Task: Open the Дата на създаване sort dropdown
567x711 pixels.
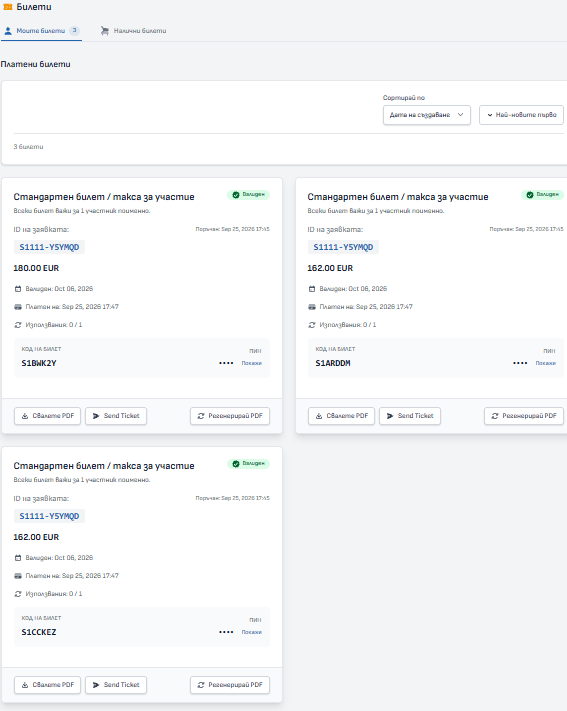Action: click(x=427, y=115)
